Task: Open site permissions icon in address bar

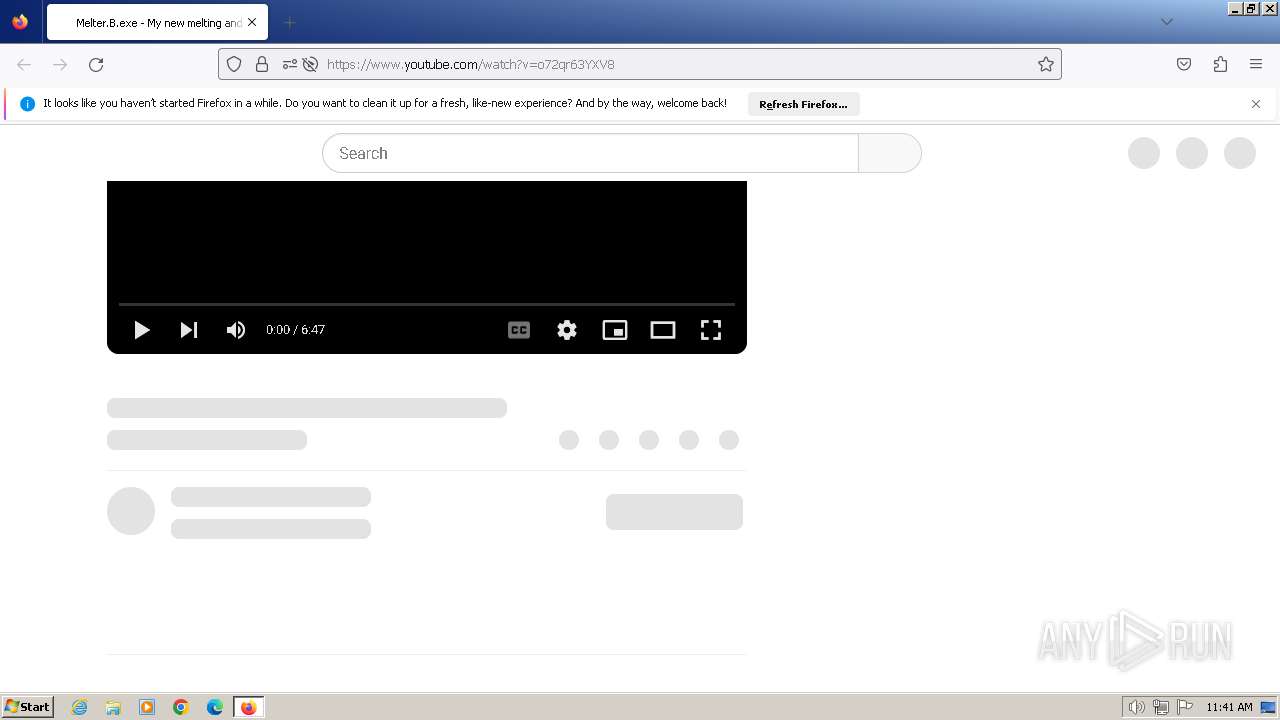Action: [x=290, y=64]
